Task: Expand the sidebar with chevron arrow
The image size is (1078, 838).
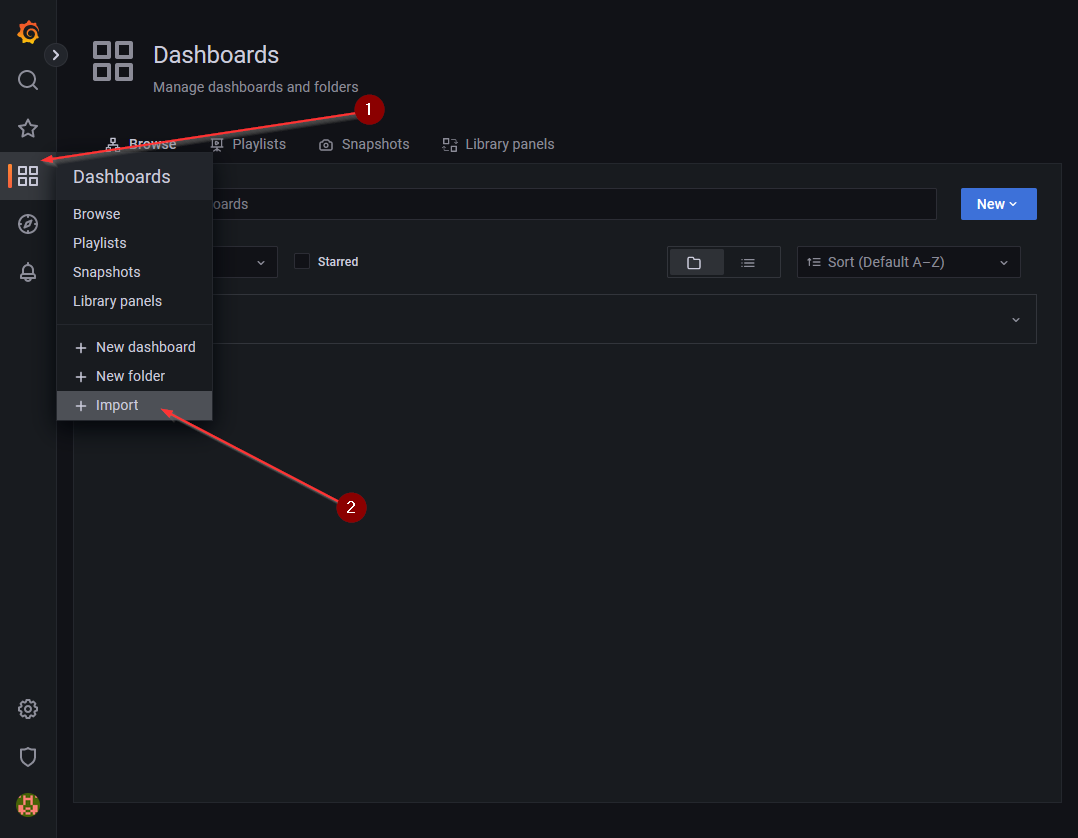Action: click(56, 55)
